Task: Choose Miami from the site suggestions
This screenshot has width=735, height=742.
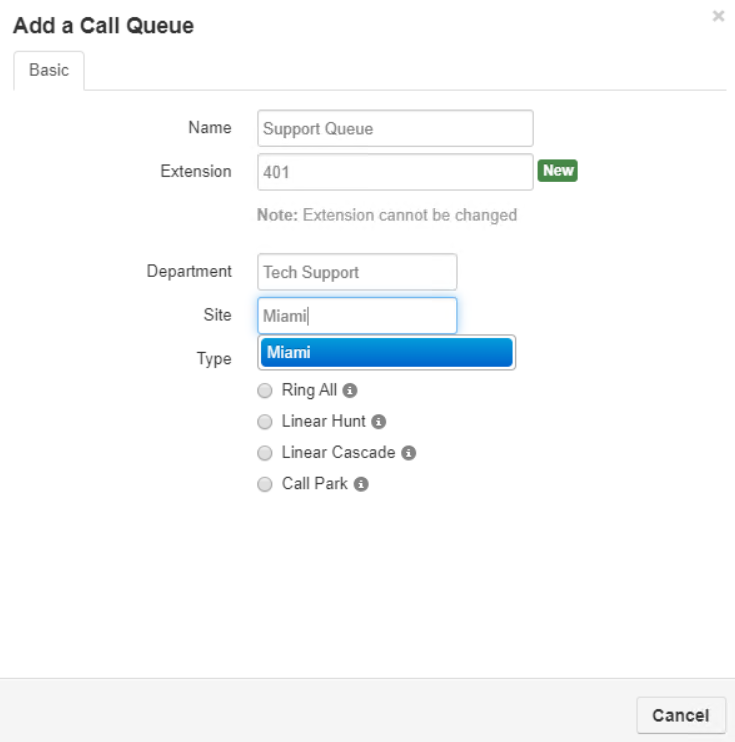Action: pos(387,353)
